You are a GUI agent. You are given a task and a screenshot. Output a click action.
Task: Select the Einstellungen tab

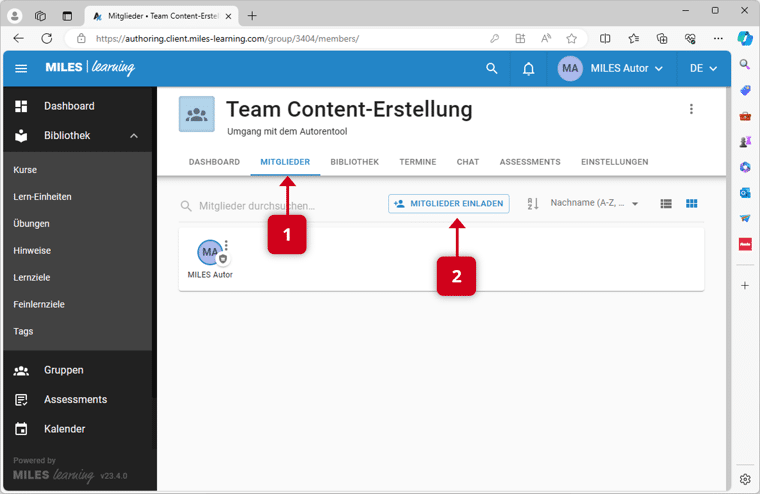(614, 162)
